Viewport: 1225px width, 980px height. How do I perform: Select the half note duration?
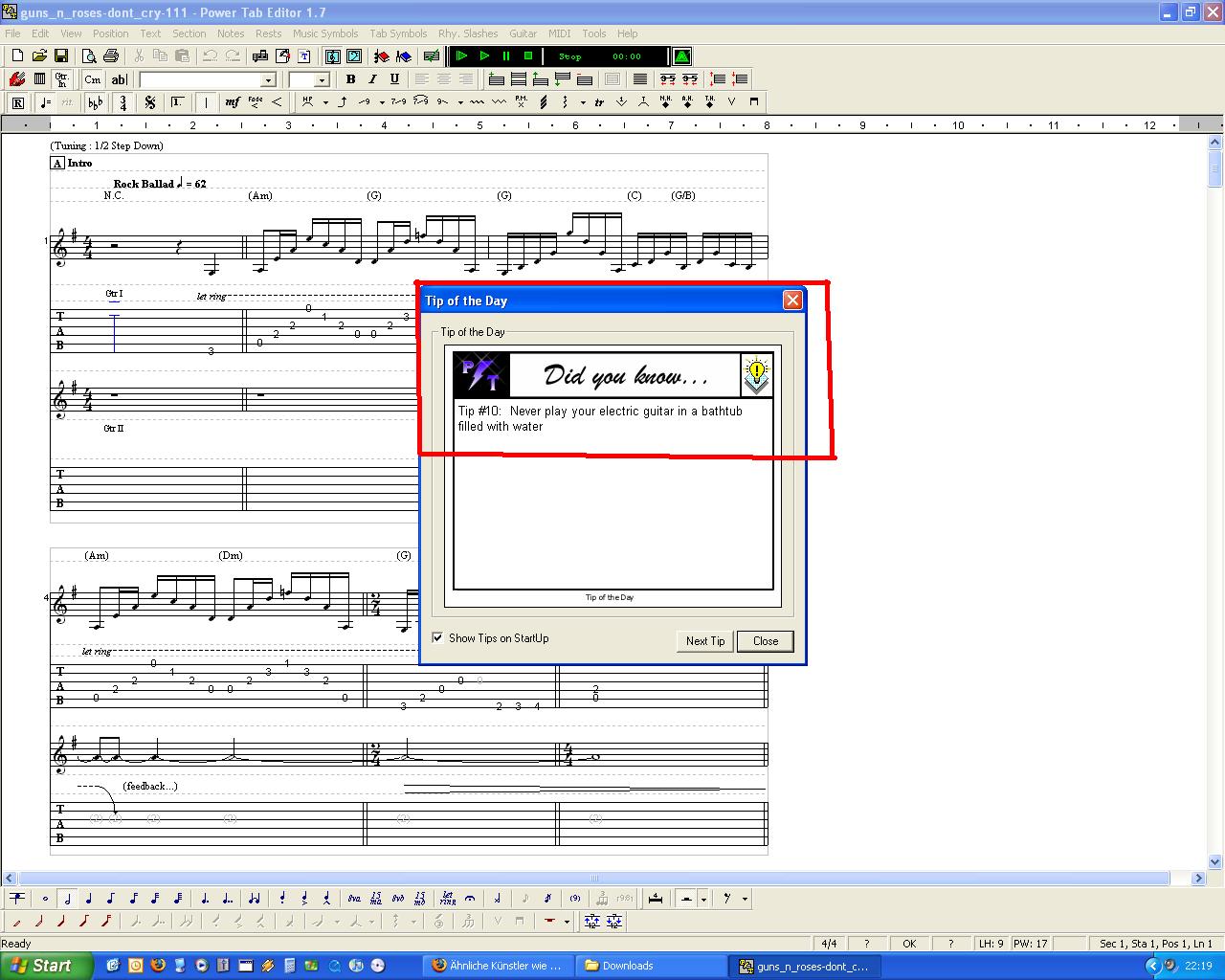point(67,899)
